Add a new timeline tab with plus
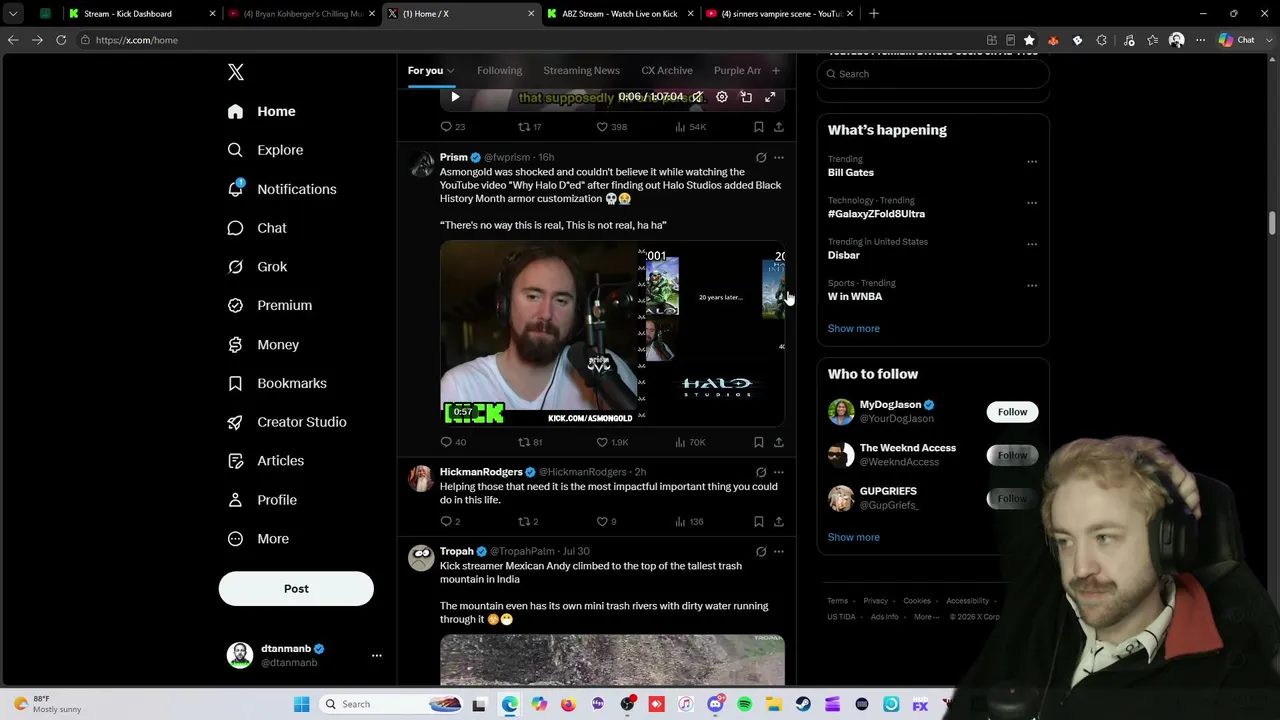 tap(775, 70)
